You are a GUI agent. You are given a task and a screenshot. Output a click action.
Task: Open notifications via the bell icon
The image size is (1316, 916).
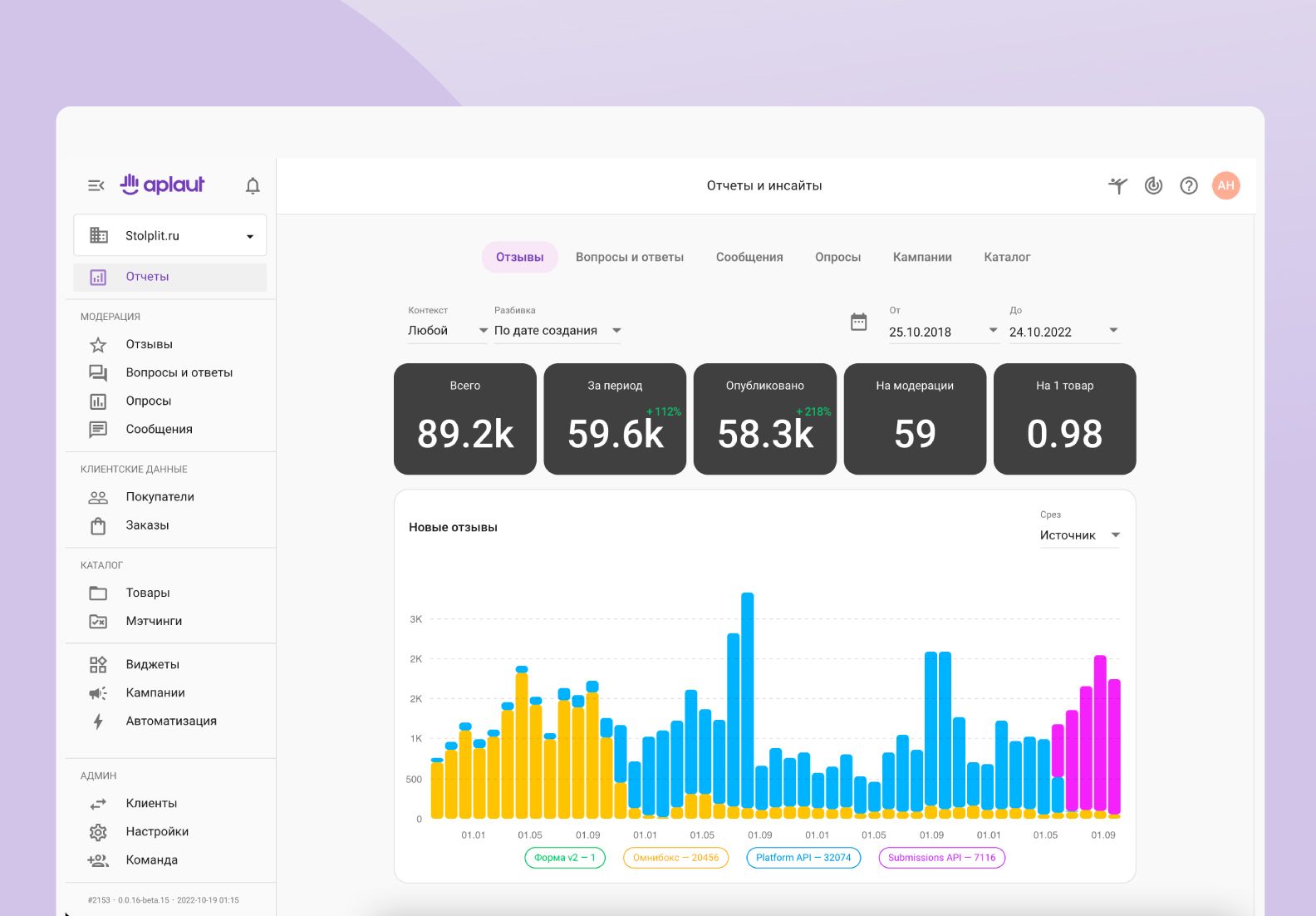[x=253, y=185]
